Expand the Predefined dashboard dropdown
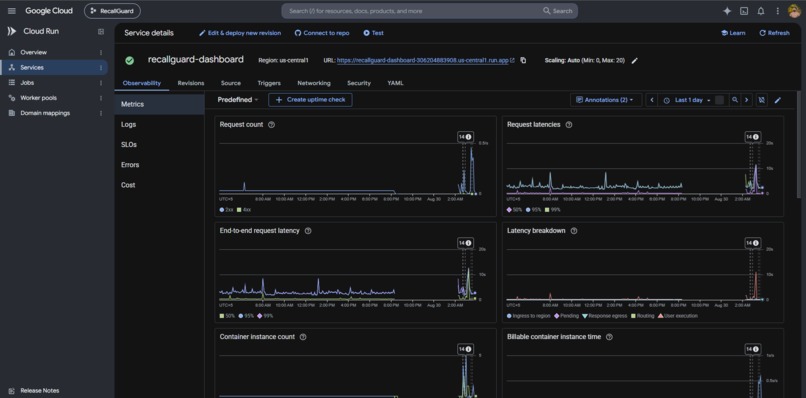 coord(237,100)
